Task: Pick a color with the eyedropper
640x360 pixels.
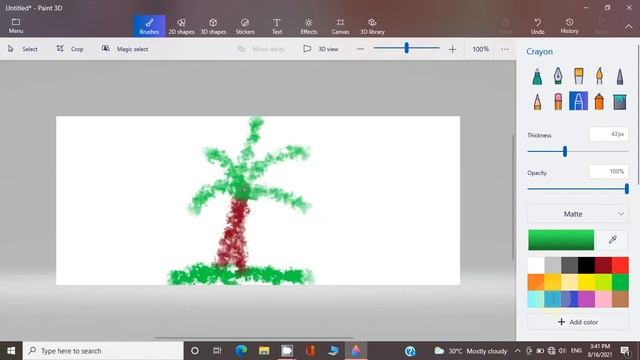Action: pos(612,240)
